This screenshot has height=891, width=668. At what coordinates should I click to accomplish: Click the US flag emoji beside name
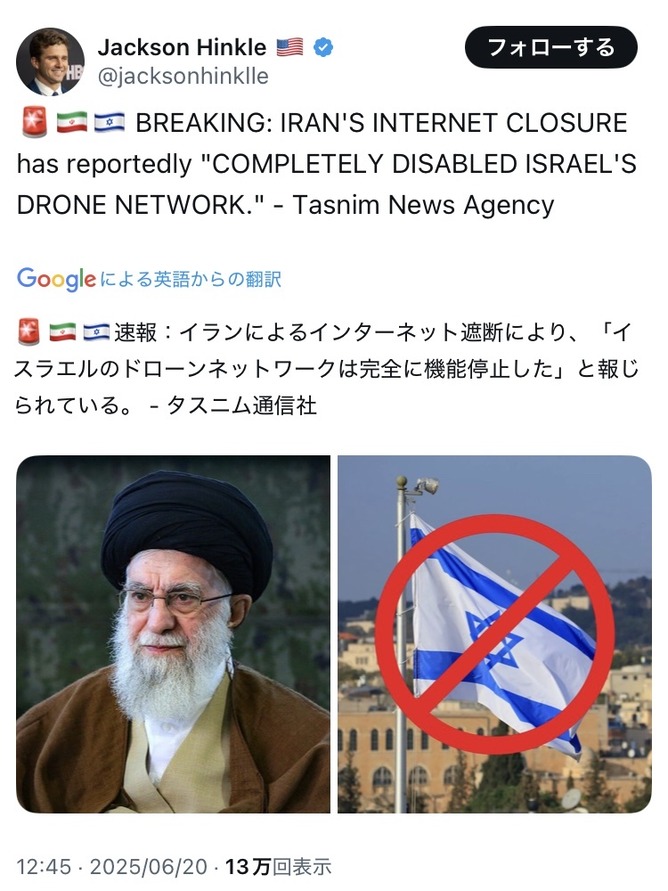click(x=290, y=47)
